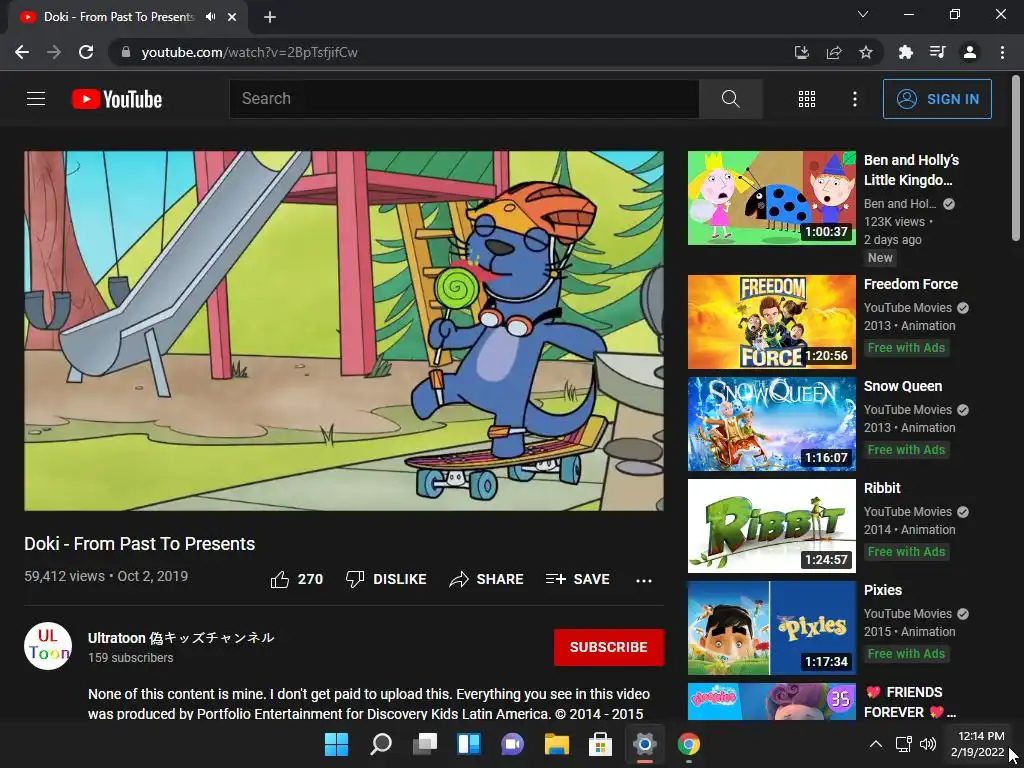SAVE the video to a playlist
Image resolution: width=1024 pixels, height=768 pixels.
(578, 579)
